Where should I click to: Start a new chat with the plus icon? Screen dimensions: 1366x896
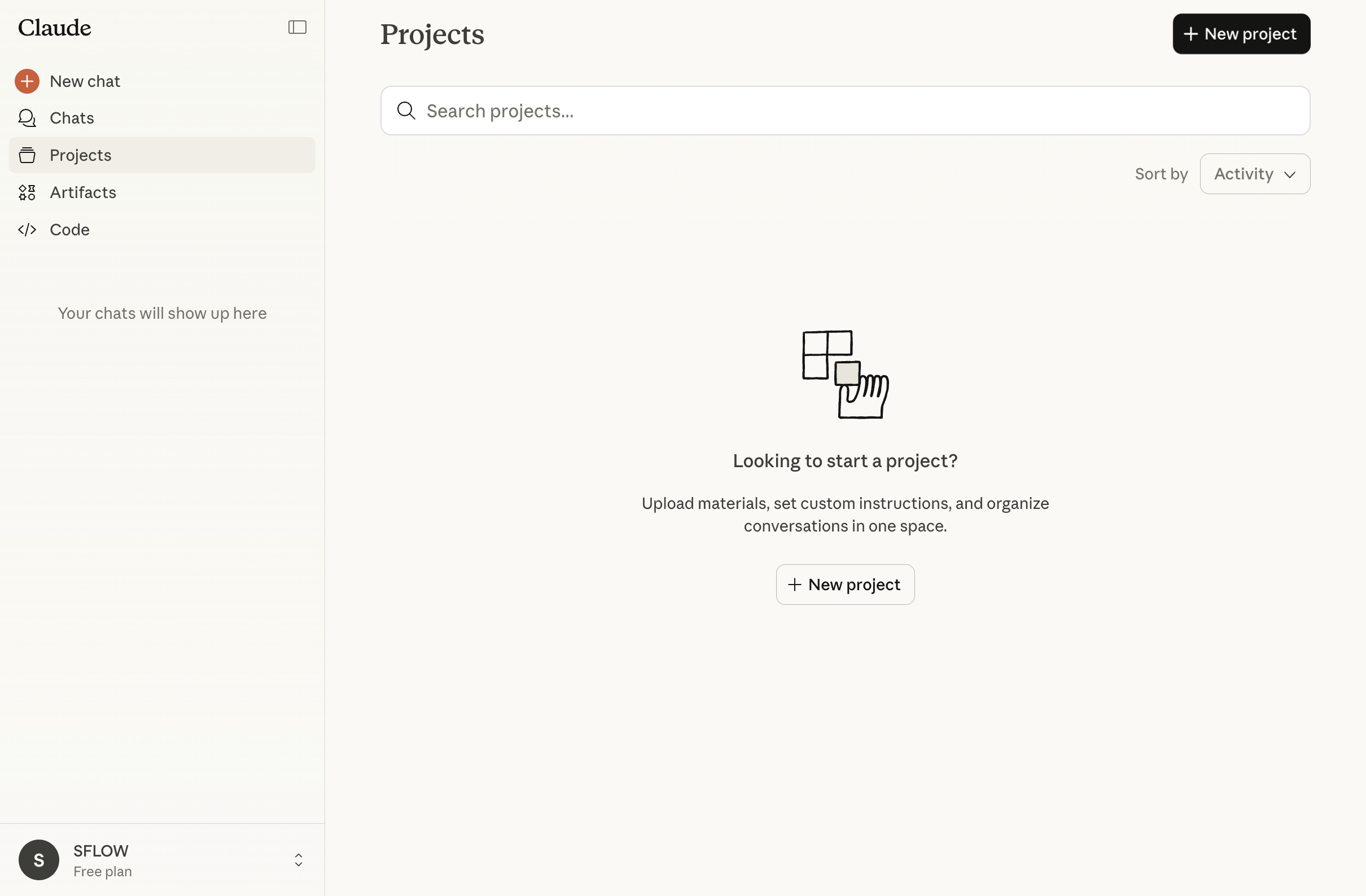pyautogui.click(x=27, y=81)
